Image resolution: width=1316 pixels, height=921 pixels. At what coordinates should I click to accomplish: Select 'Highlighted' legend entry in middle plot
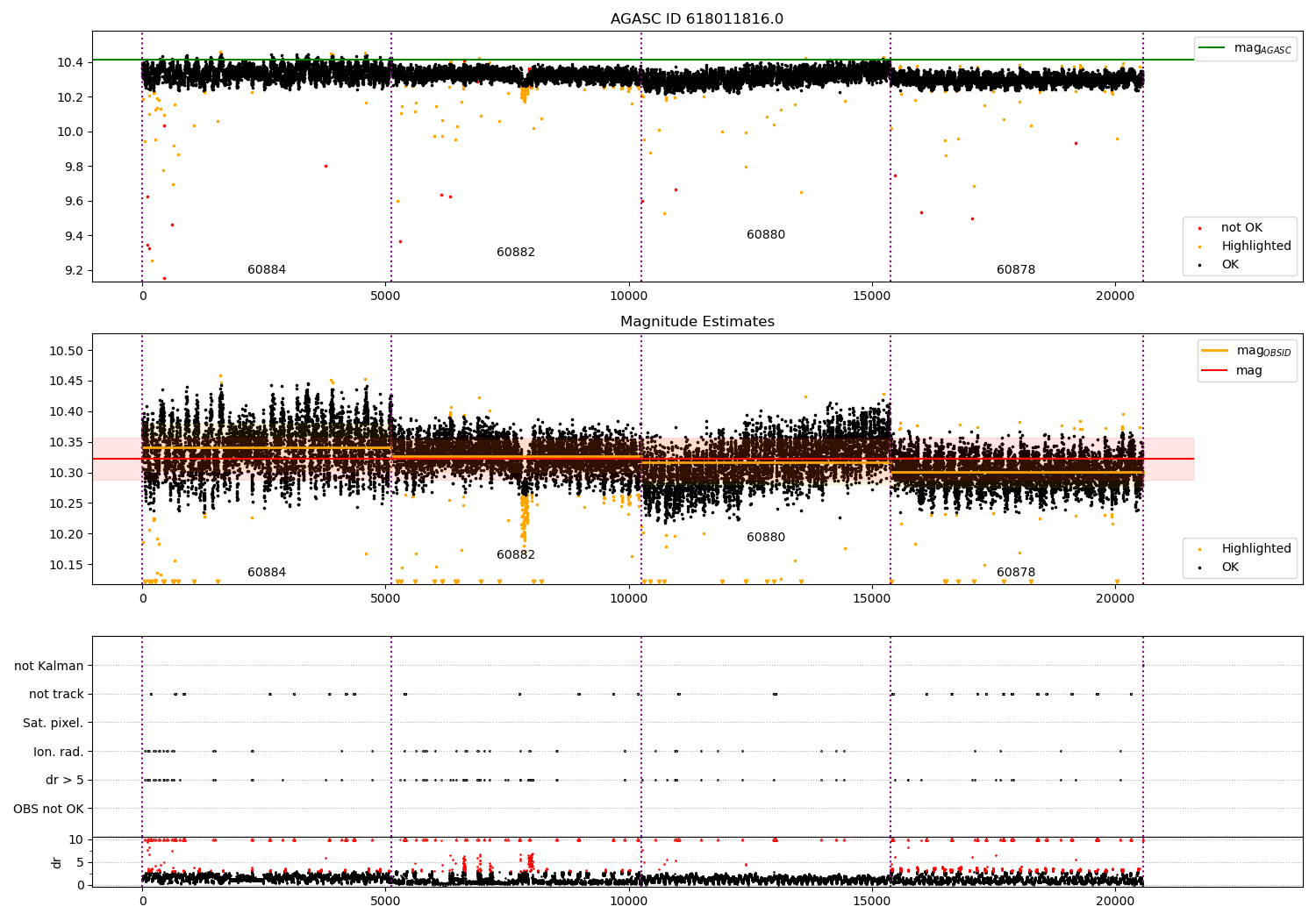pos(1256,549)
